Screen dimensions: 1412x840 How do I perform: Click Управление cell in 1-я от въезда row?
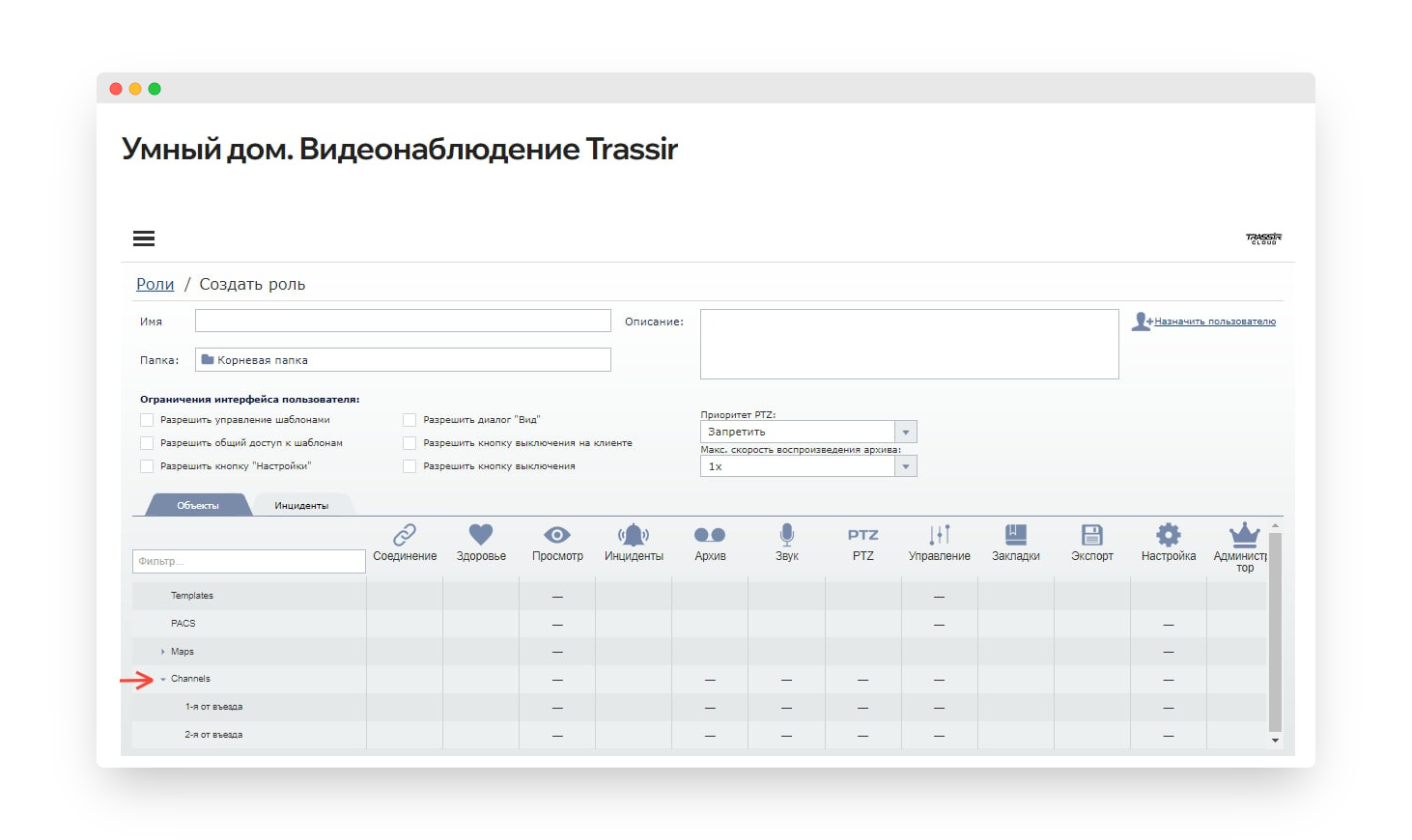pos(940,708)
